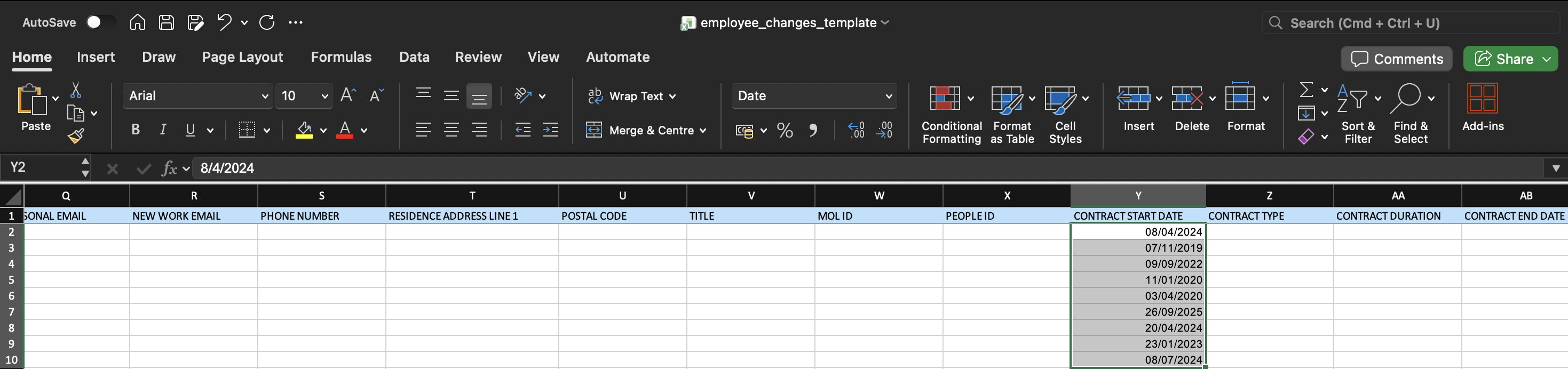The height and width of the screenshot is (369, 1568).
Task: Click the Insert cells icon
Action: 1133,98
